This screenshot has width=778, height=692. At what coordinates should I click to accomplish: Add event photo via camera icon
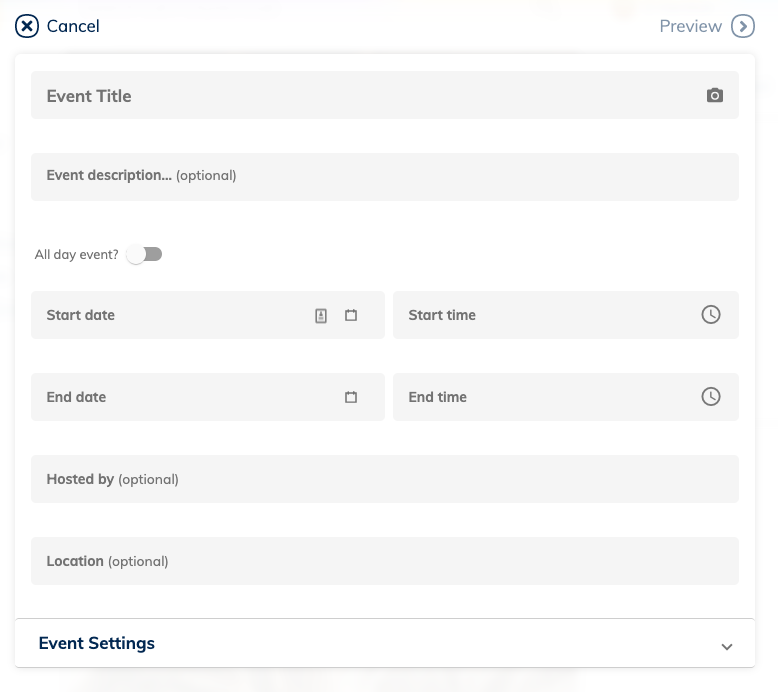[x=714, y=95]
